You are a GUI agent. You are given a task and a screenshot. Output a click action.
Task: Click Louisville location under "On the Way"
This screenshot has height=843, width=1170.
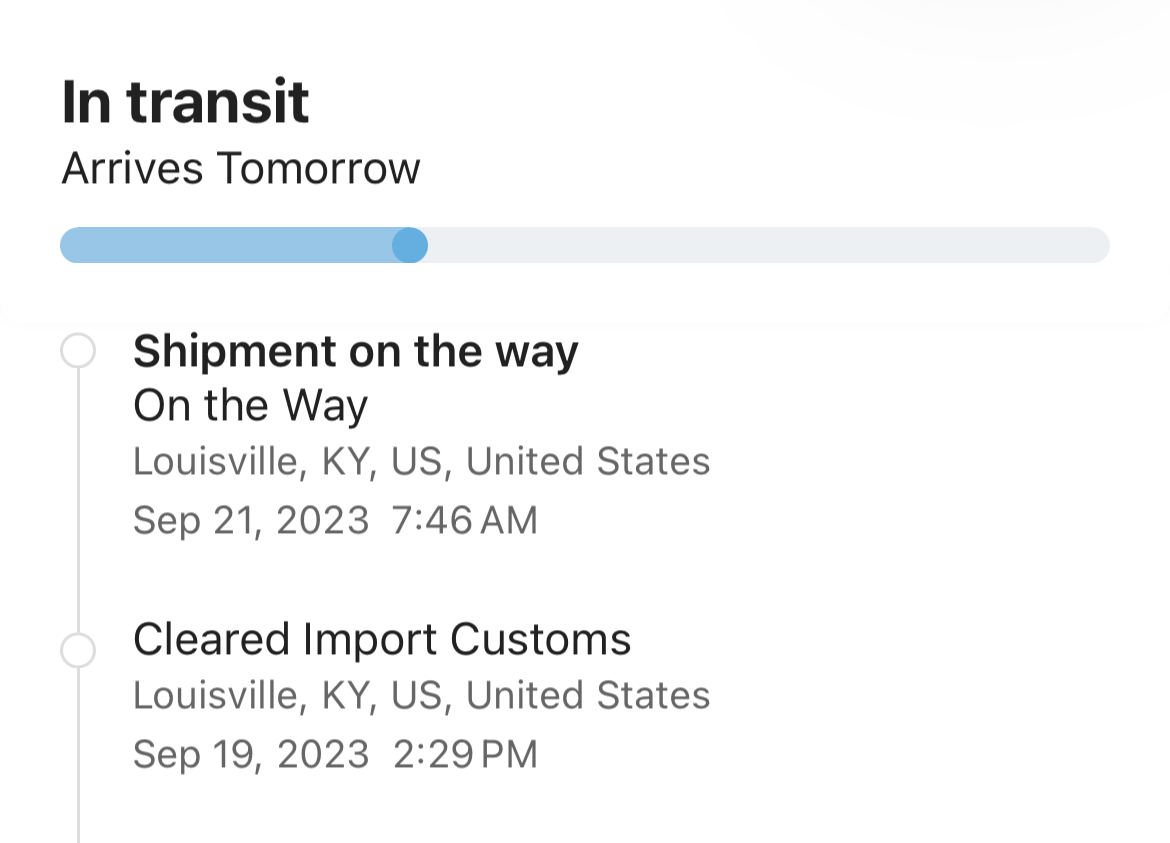coord(421,462)
